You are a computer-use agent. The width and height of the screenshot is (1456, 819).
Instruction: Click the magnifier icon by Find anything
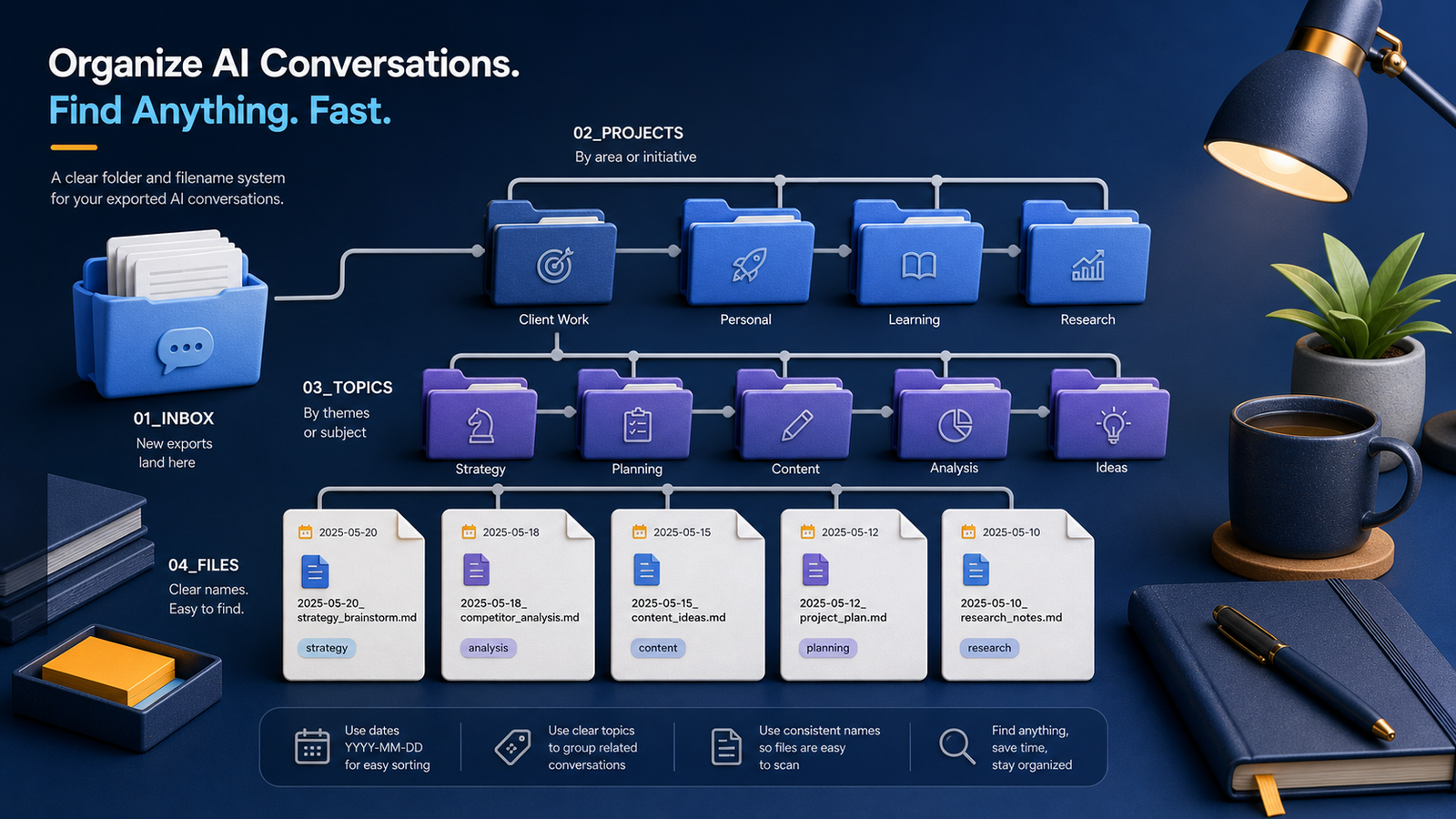[957, 746]
